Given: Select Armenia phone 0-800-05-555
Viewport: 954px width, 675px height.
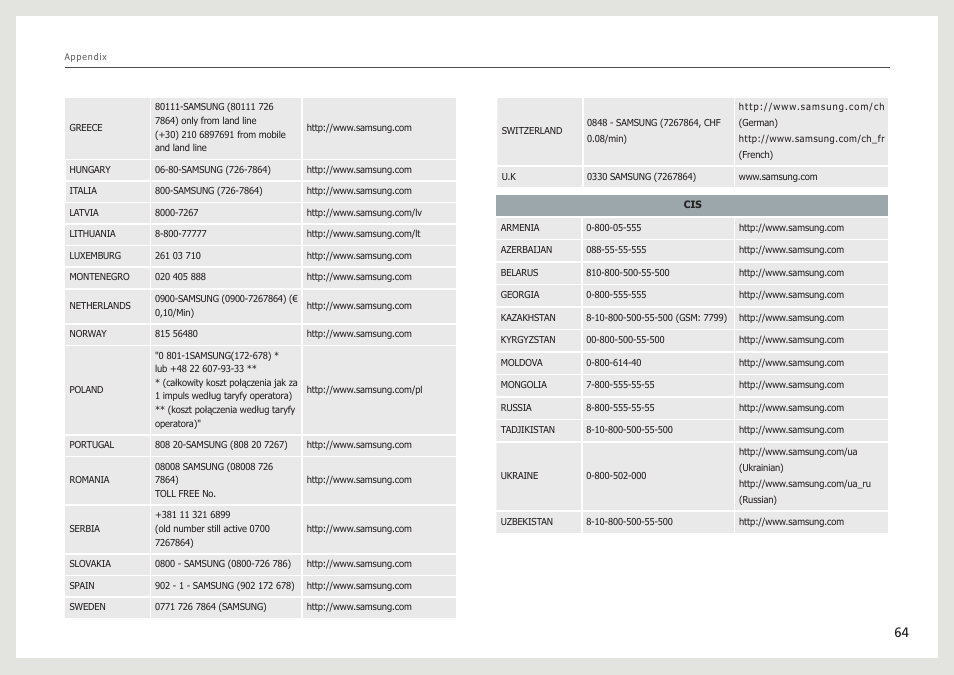Looking at the screenshot, I should coord(613,228).
